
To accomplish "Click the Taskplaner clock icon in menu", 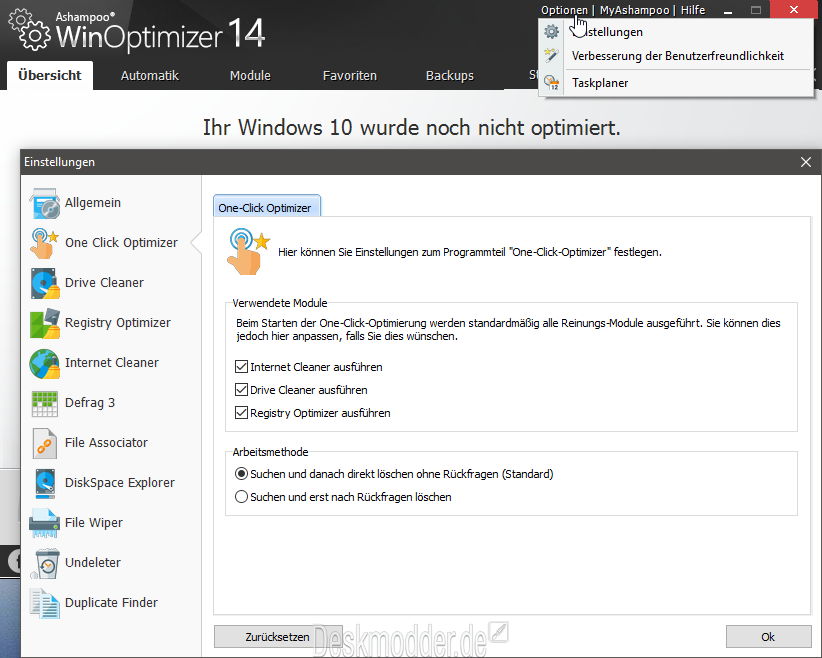I will click(551, 82).
